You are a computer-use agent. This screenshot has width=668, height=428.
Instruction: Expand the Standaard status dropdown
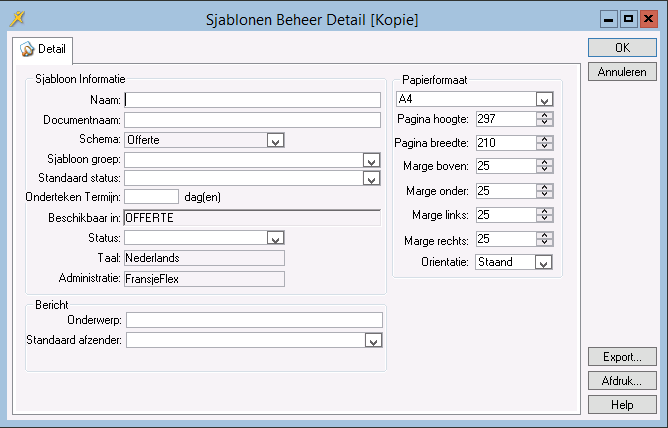pos(371,179)
